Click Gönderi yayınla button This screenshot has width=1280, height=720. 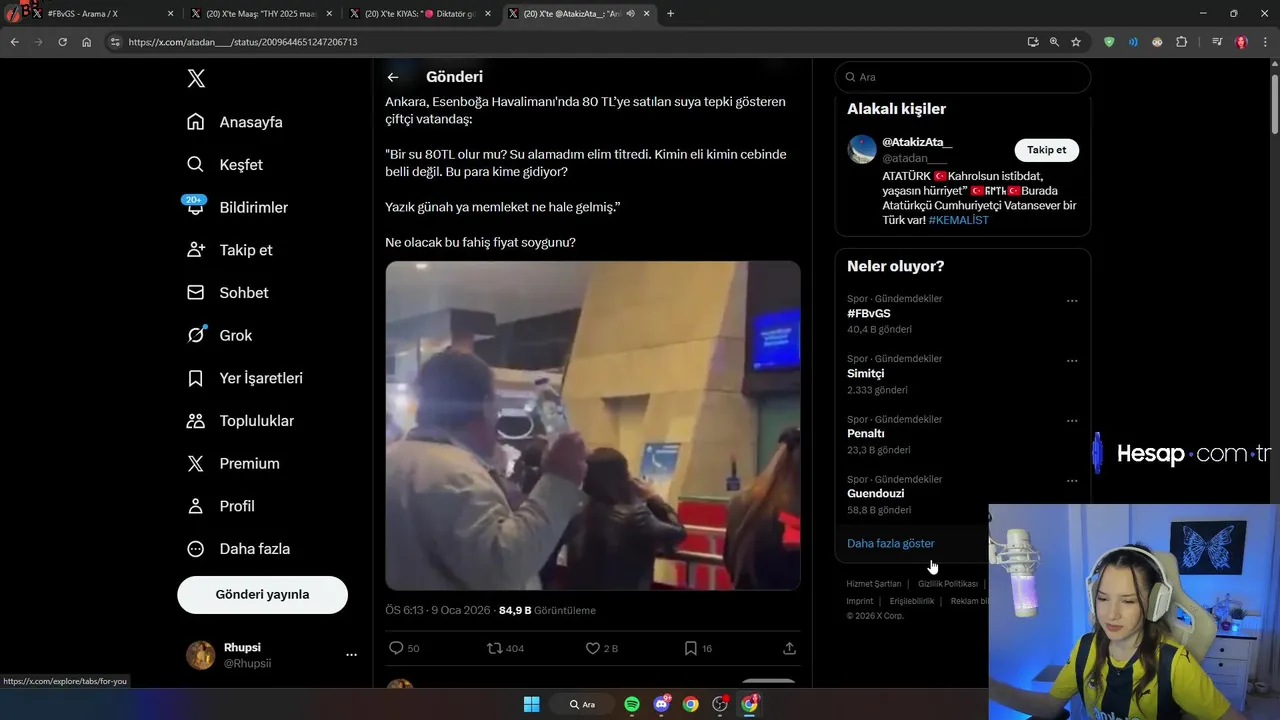point(262,595)
